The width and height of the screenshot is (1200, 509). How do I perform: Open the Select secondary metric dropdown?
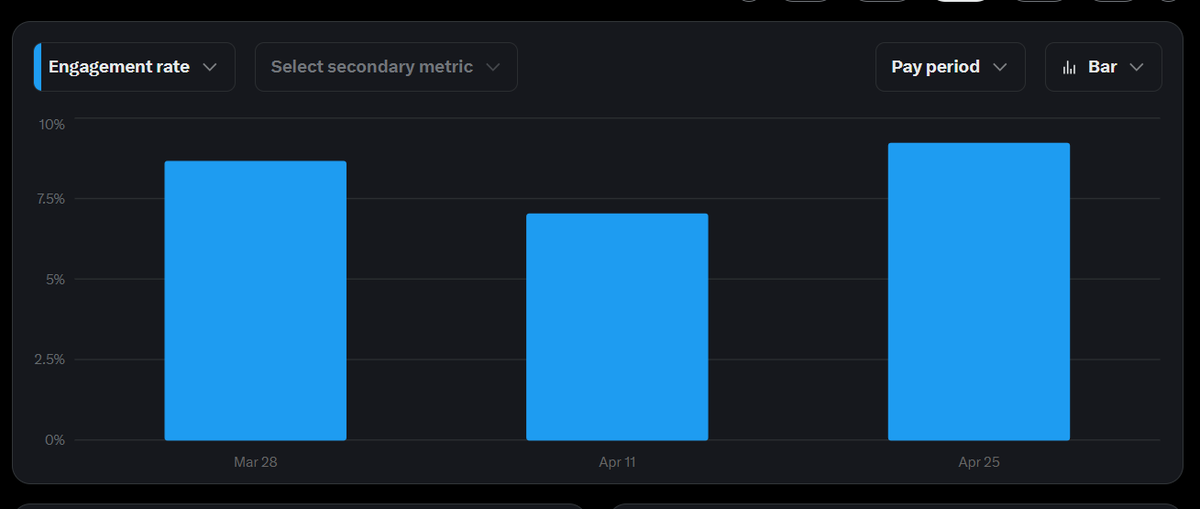(386, 67)
